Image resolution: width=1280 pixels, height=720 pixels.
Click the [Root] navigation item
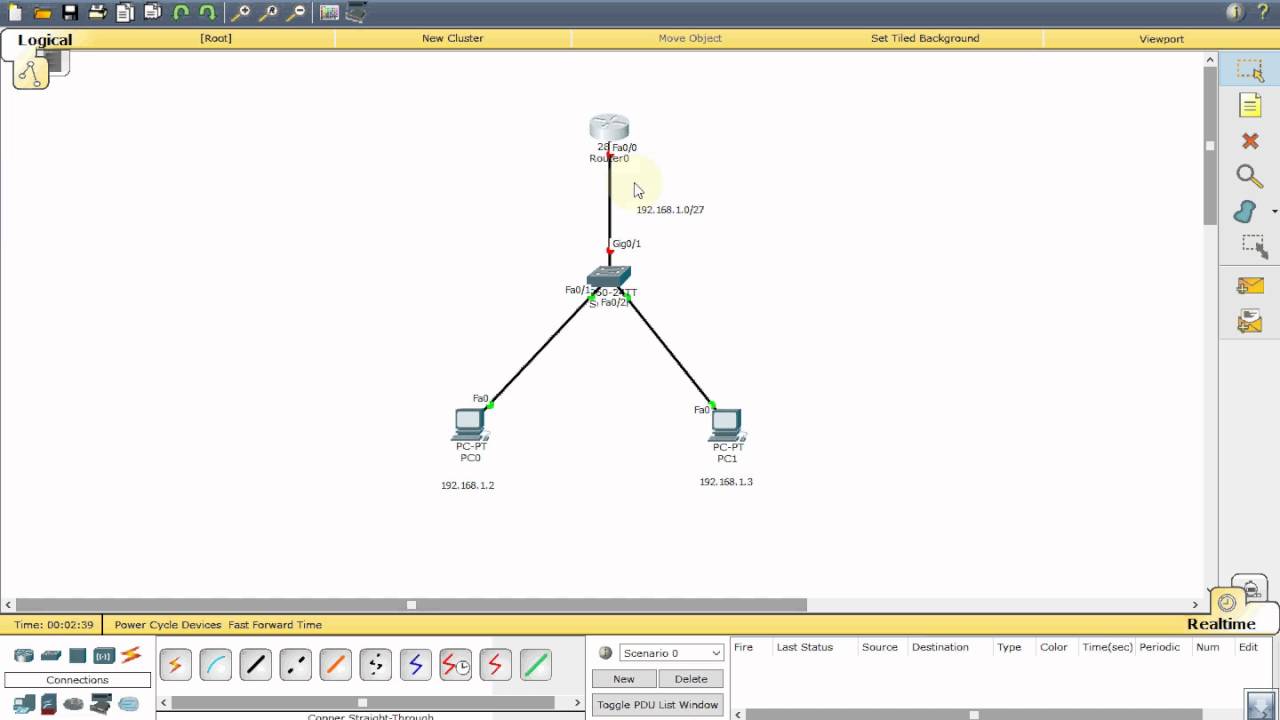215,38
